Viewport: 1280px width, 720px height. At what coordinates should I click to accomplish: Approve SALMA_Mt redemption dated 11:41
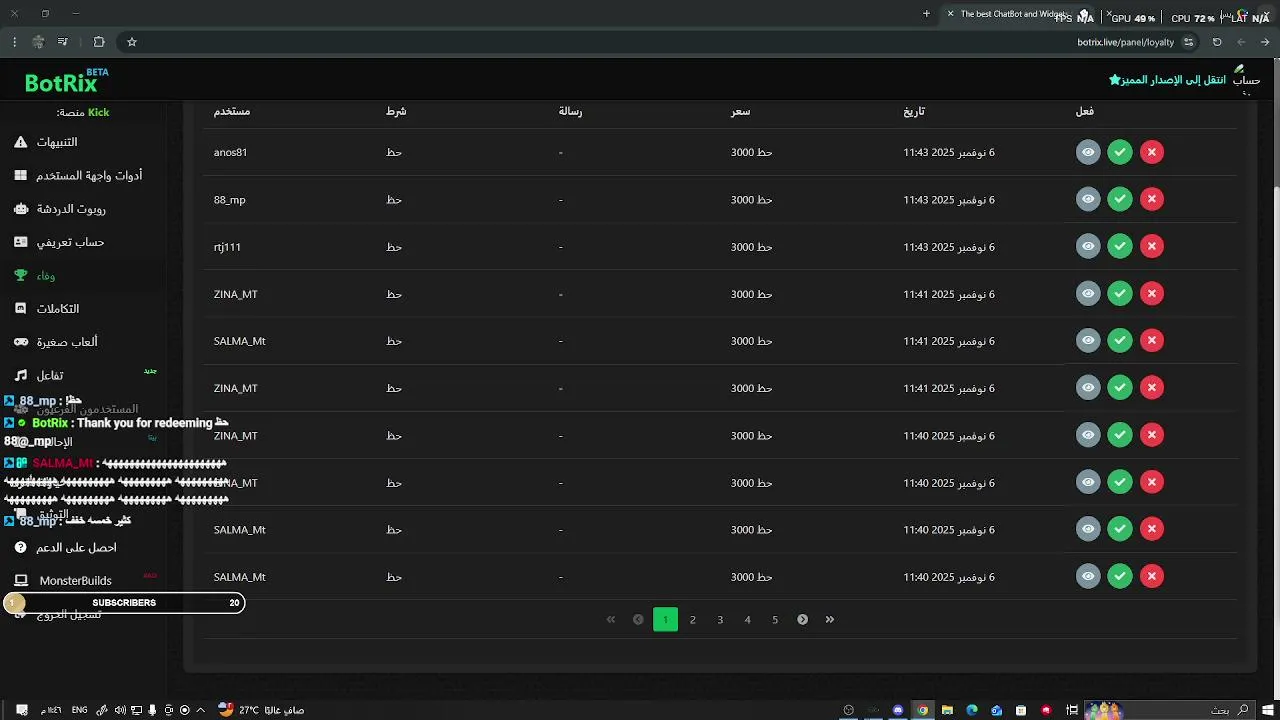click(x=1120, y=340)
